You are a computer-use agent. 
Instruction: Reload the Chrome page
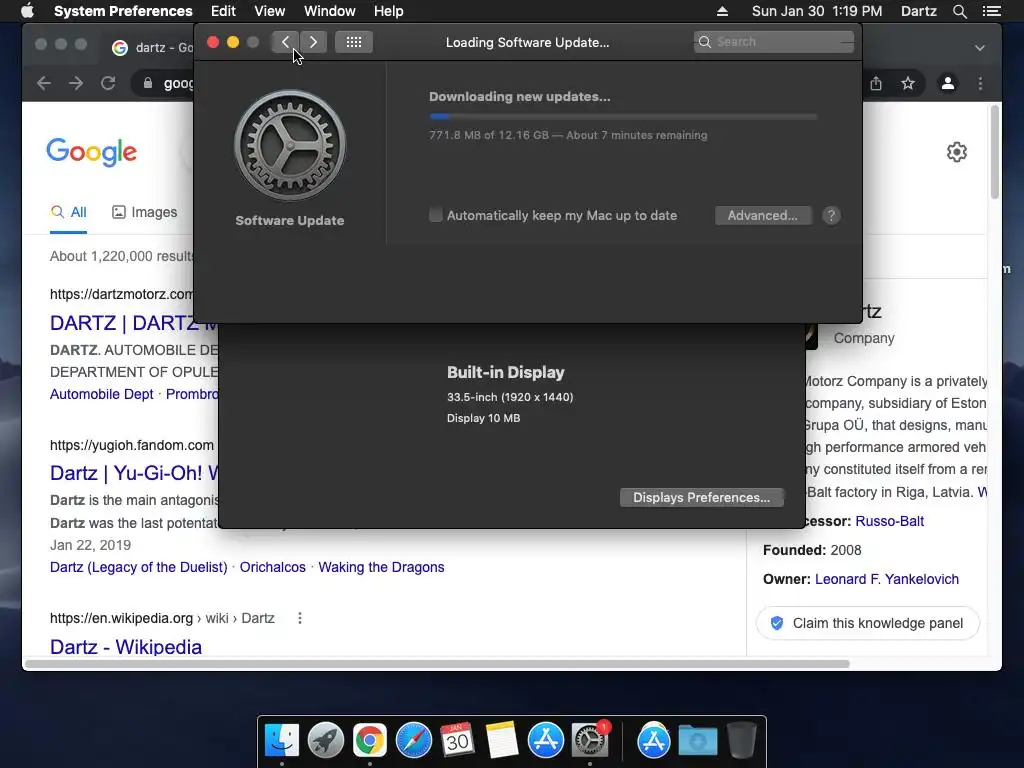point(108,83)
